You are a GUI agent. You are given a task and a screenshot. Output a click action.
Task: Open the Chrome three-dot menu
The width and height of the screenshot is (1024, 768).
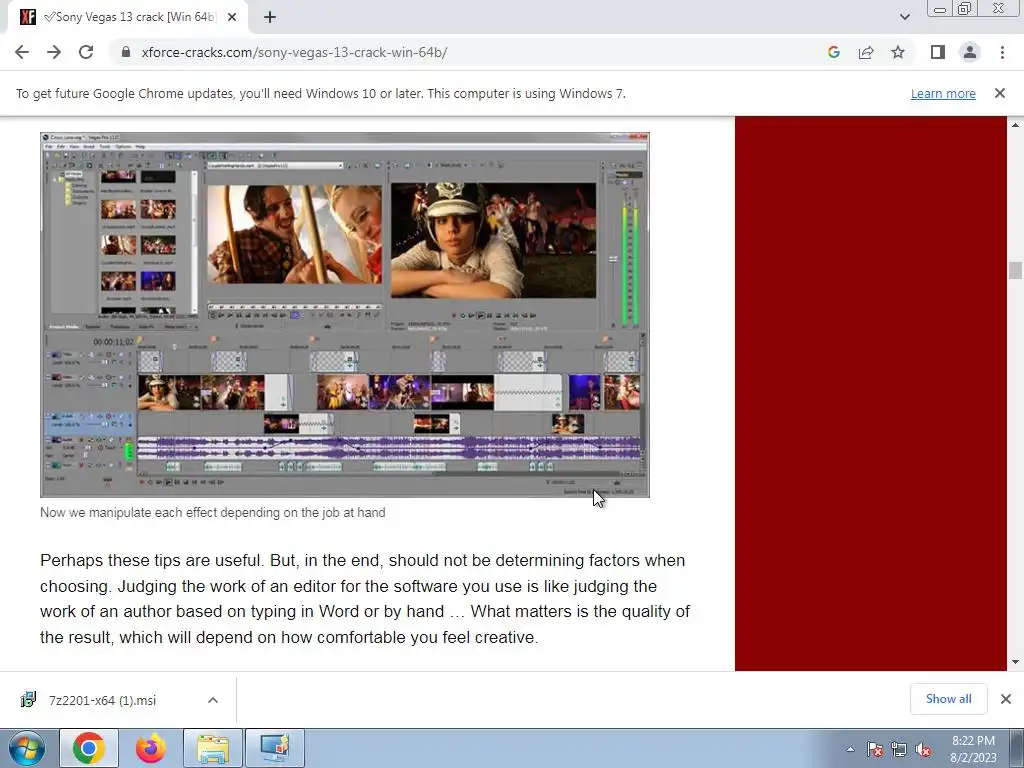(1002, 52)
